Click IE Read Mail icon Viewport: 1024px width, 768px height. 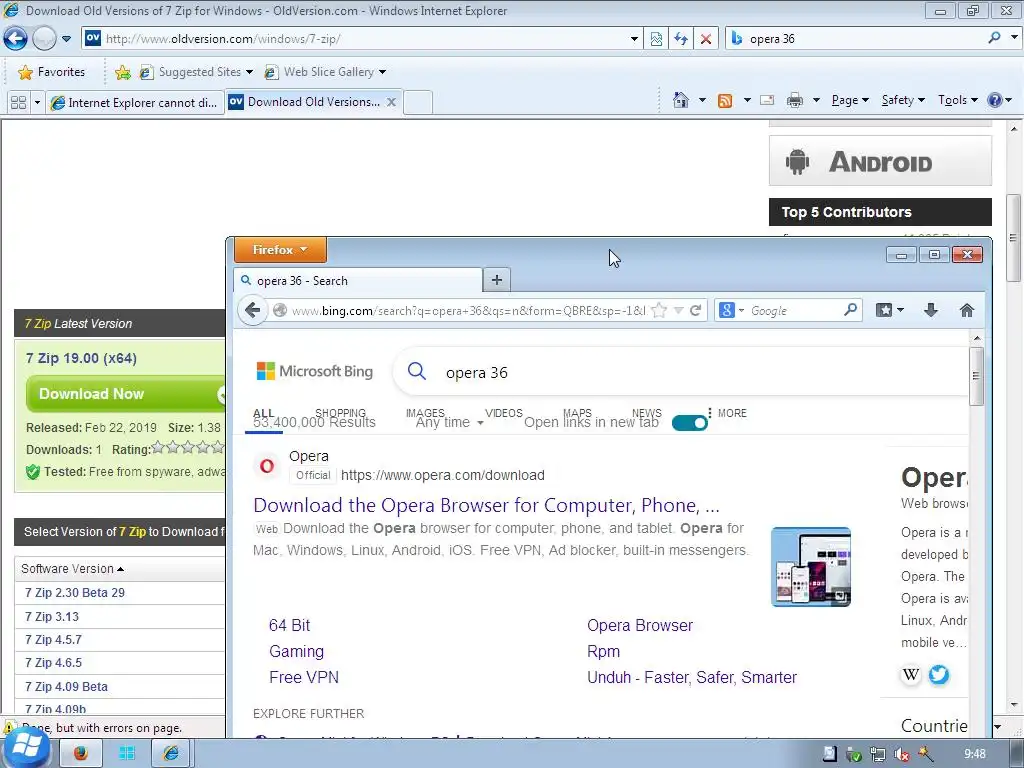pyautogui.click(x=767, y=100)
